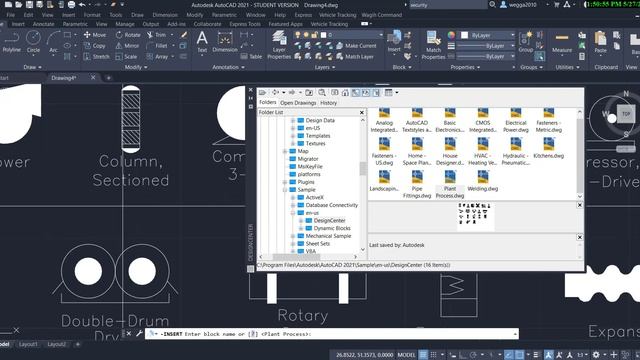Switch to Layout1 tab
640x360 pixels.
click(28, 344)
